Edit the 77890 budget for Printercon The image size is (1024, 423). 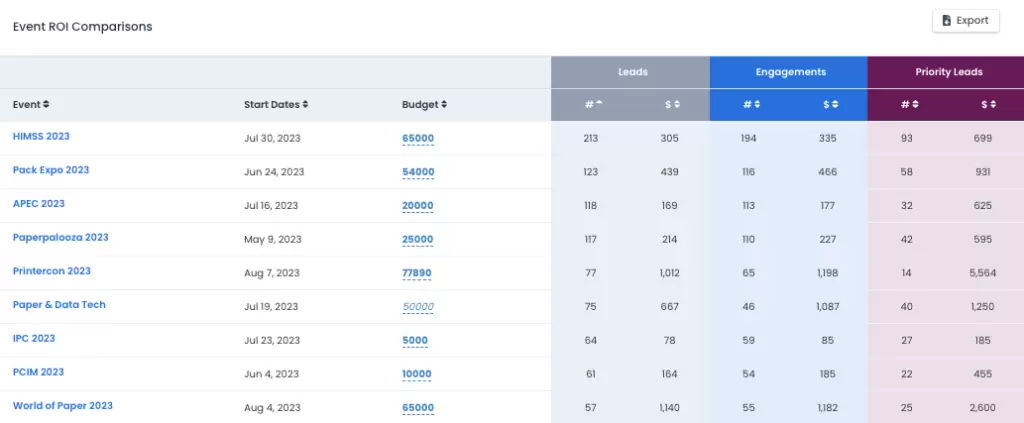[417, 274]
